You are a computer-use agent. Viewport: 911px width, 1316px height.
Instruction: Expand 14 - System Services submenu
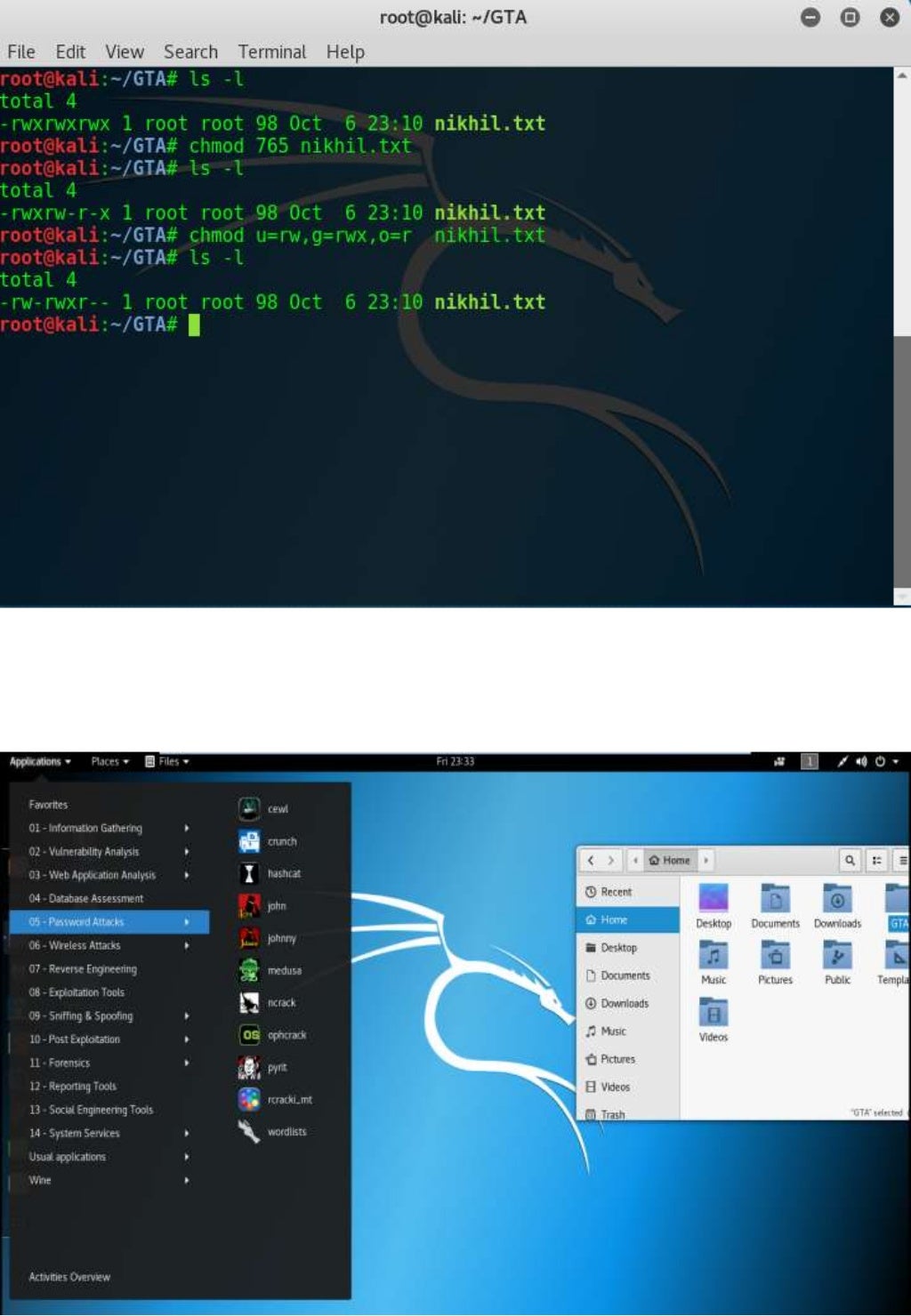(x=109, y=1133)
